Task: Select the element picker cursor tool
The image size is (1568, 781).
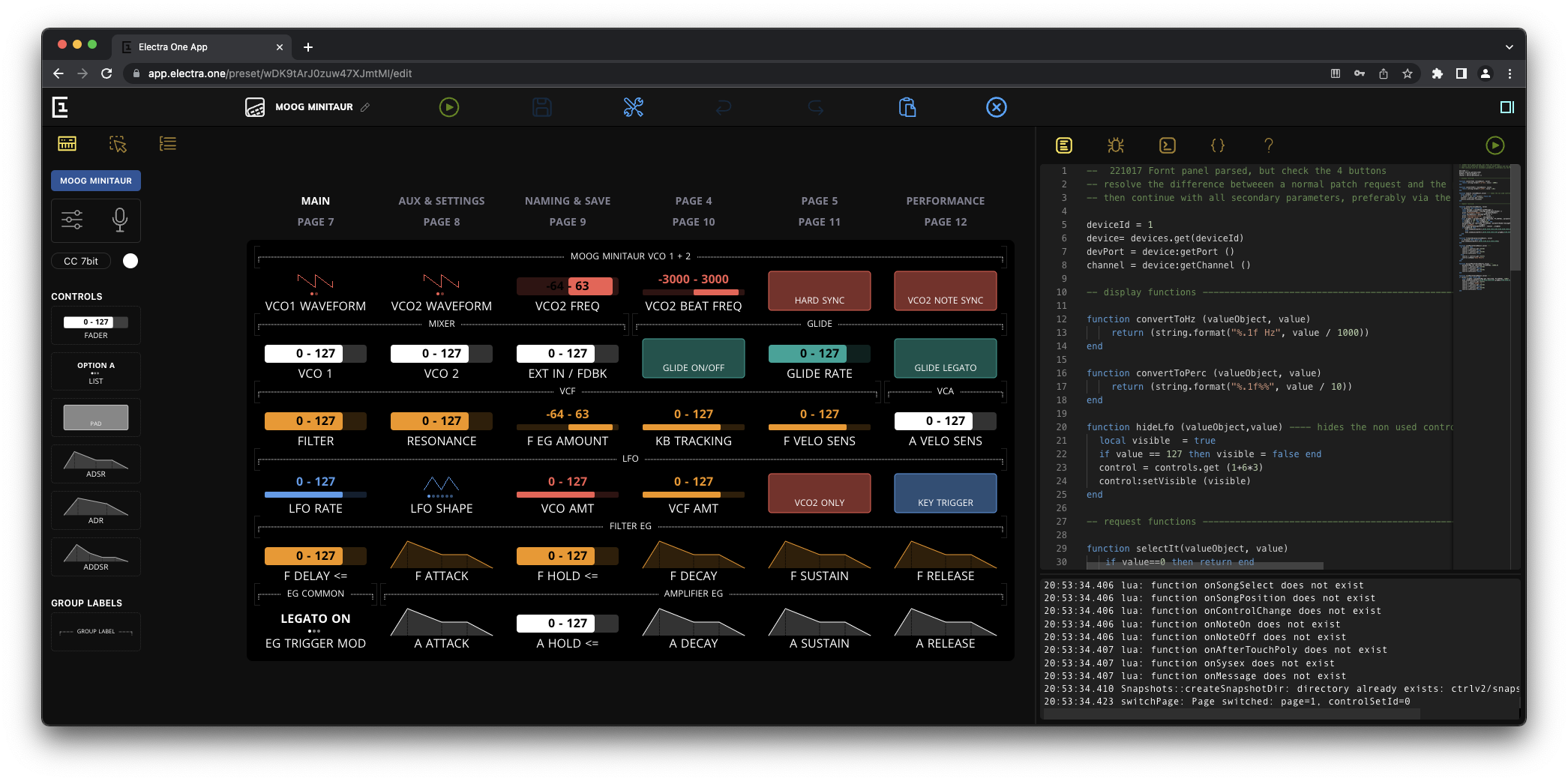Action: click(117, 143)
